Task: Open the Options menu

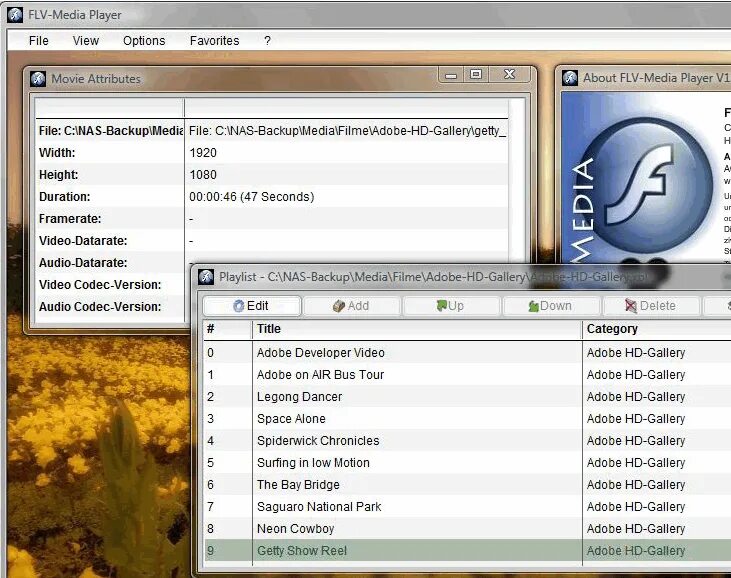Action: (x=144, y=41)
